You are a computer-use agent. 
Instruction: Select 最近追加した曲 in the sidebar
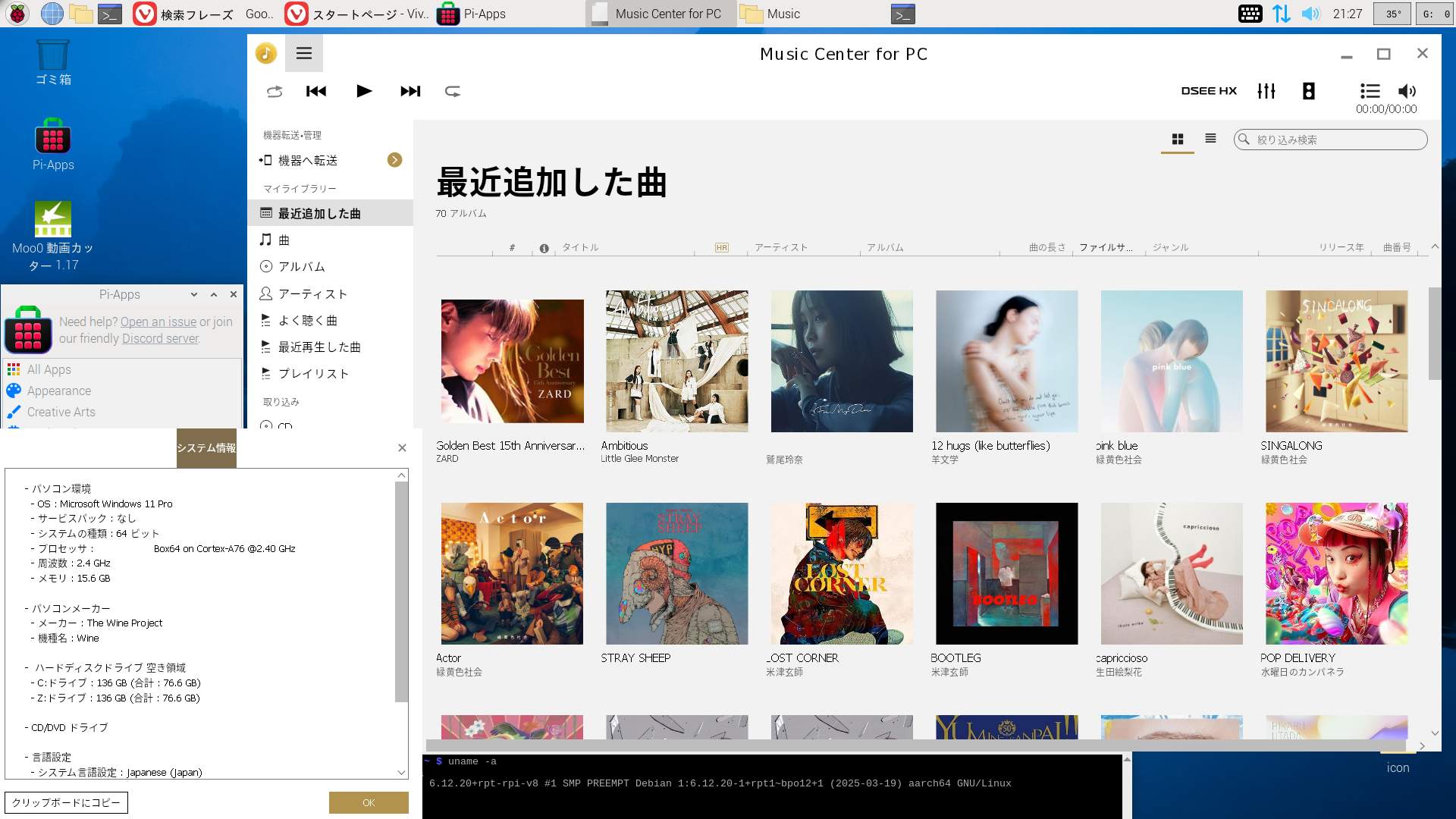[331, 213]
